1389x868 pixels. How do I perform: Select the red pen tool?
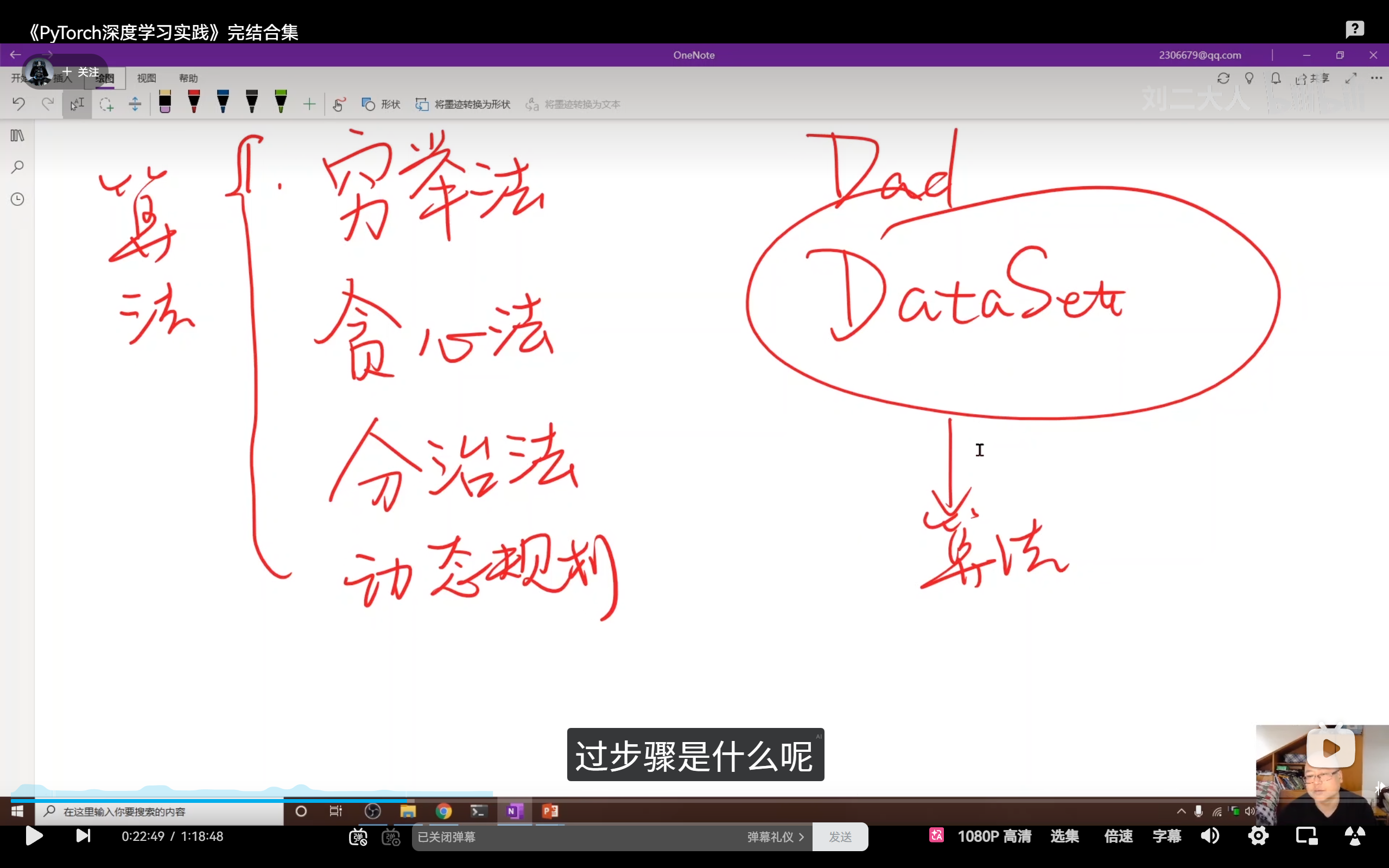point(194,102)
